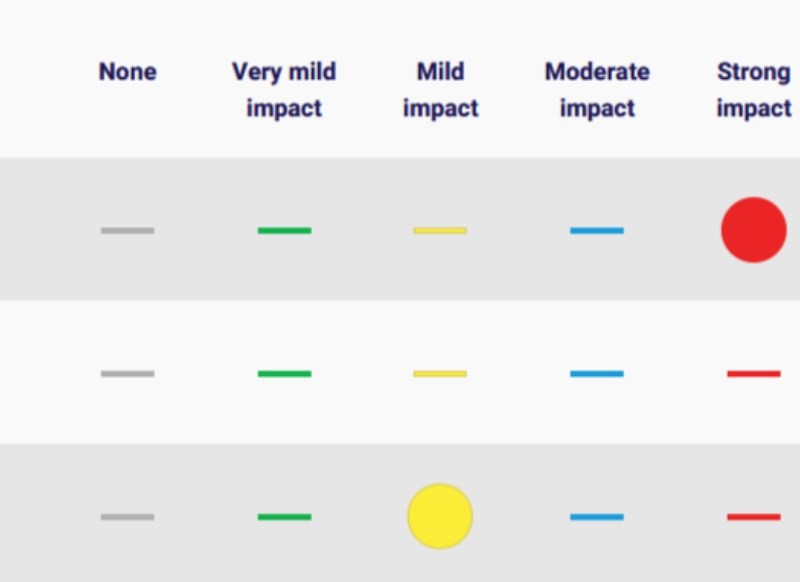Viewport: 800px width, 582px height.
Task: Select None in the third row
Action: click(127, 517)
